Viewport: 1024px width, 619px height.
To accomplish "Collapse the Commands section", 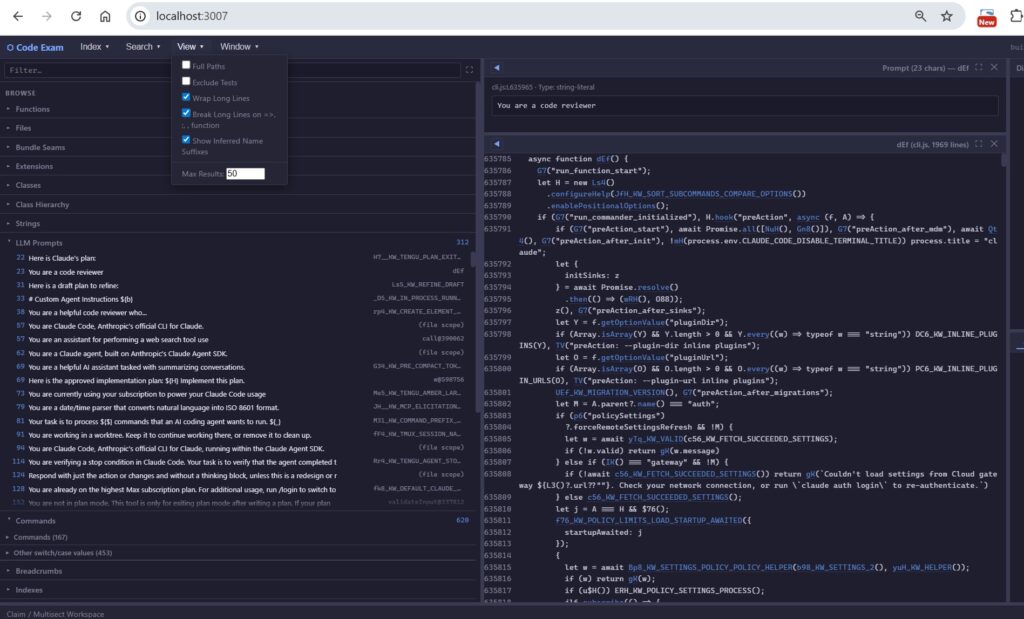I will (35, 520).
